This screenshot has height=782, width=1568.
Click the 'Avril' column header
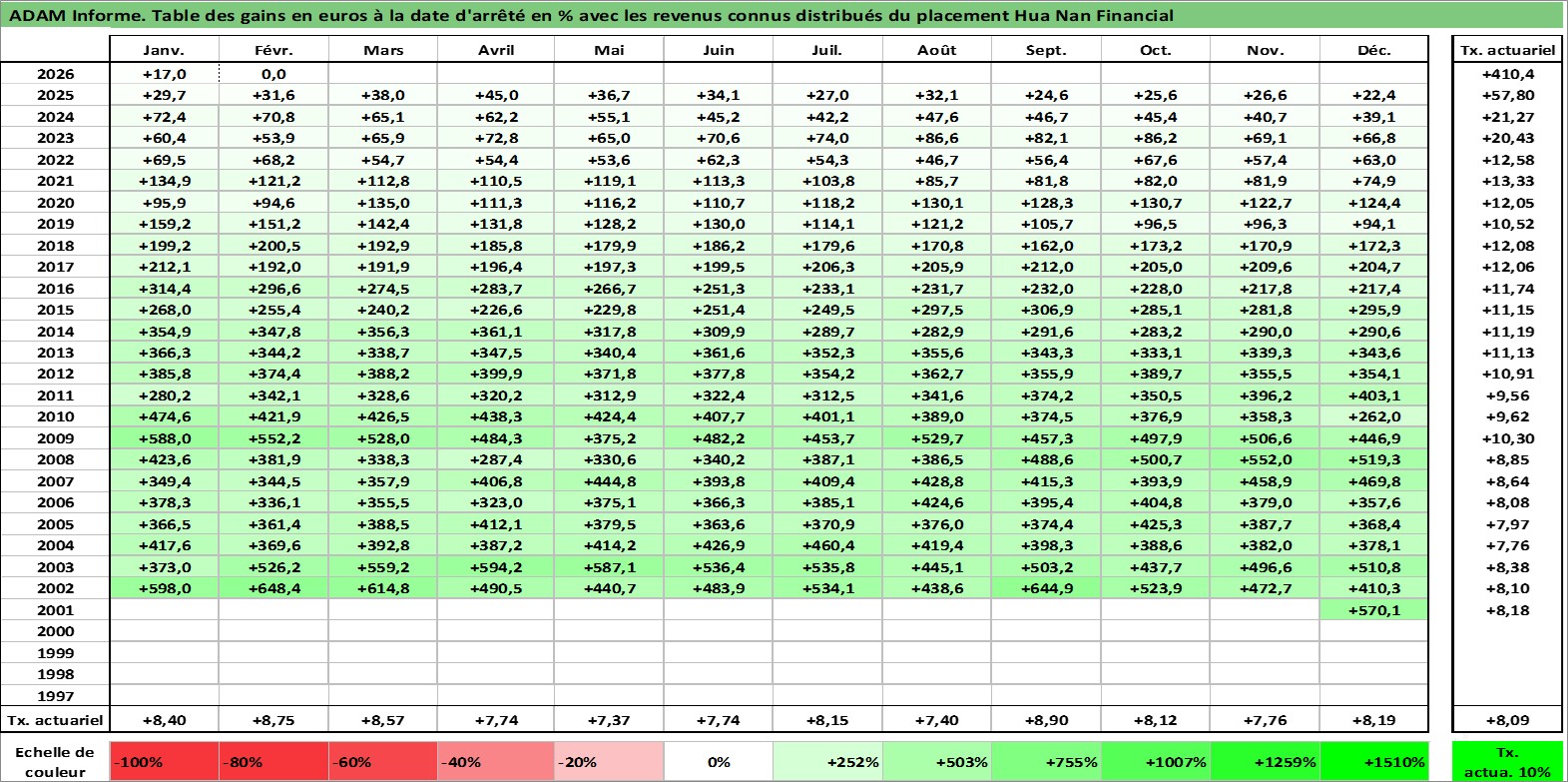point(496,50)
